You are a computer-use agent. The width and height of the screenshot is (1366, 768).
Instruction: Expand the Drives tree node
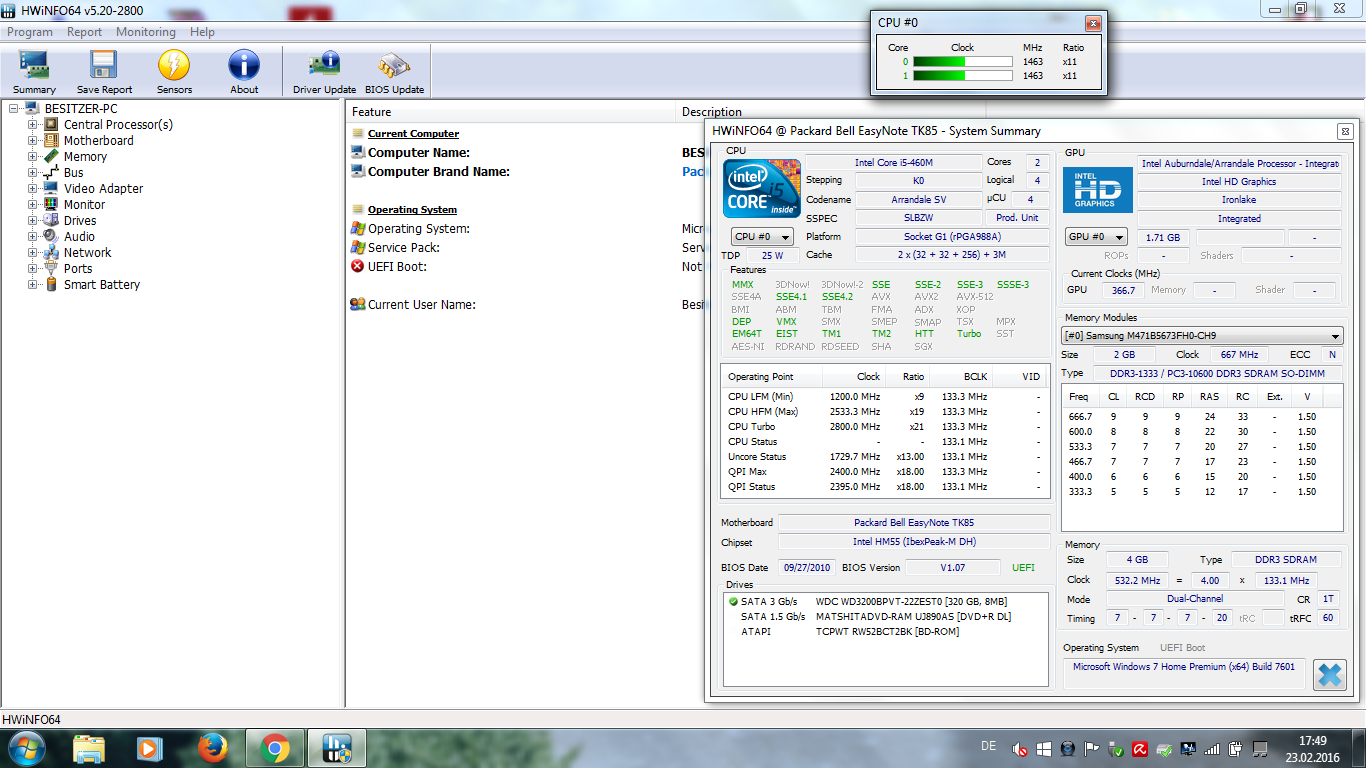click(33, 220)
